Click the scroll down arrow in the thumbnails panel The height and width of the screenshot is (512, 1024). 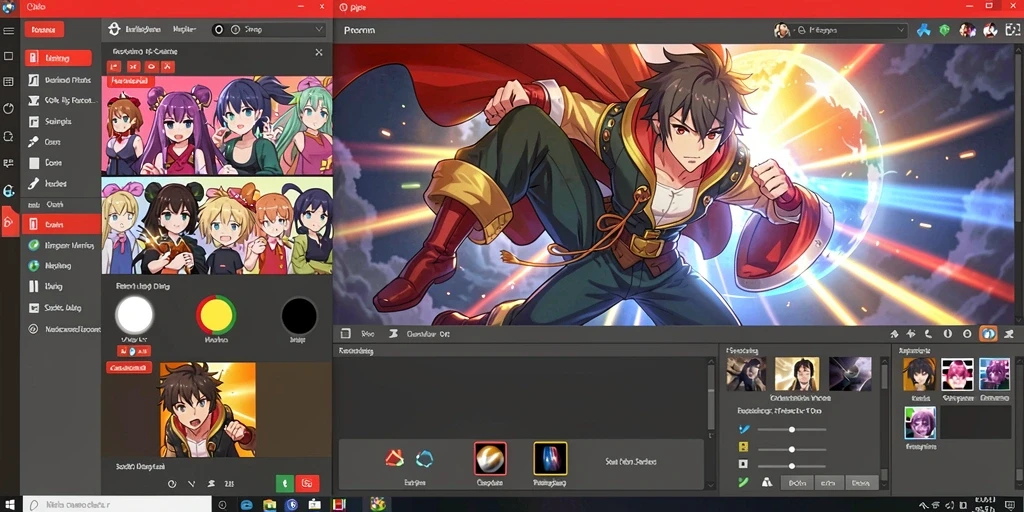click(x=885, y=487)
